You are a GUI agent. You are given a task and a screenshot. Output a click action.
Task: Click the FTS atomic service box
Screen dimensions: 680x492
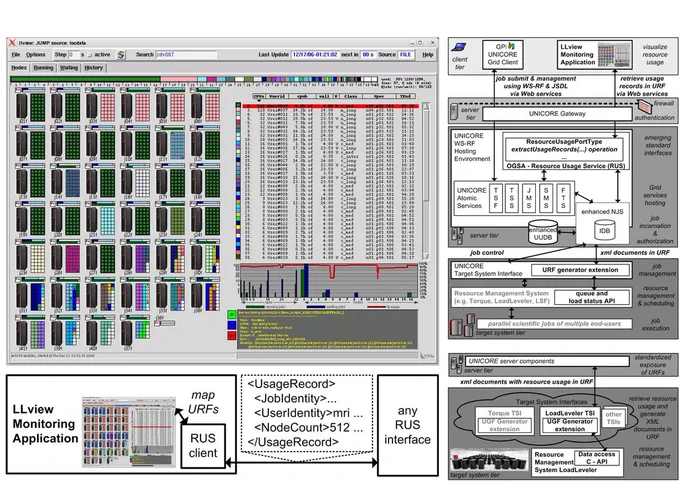tap(563, 198)
